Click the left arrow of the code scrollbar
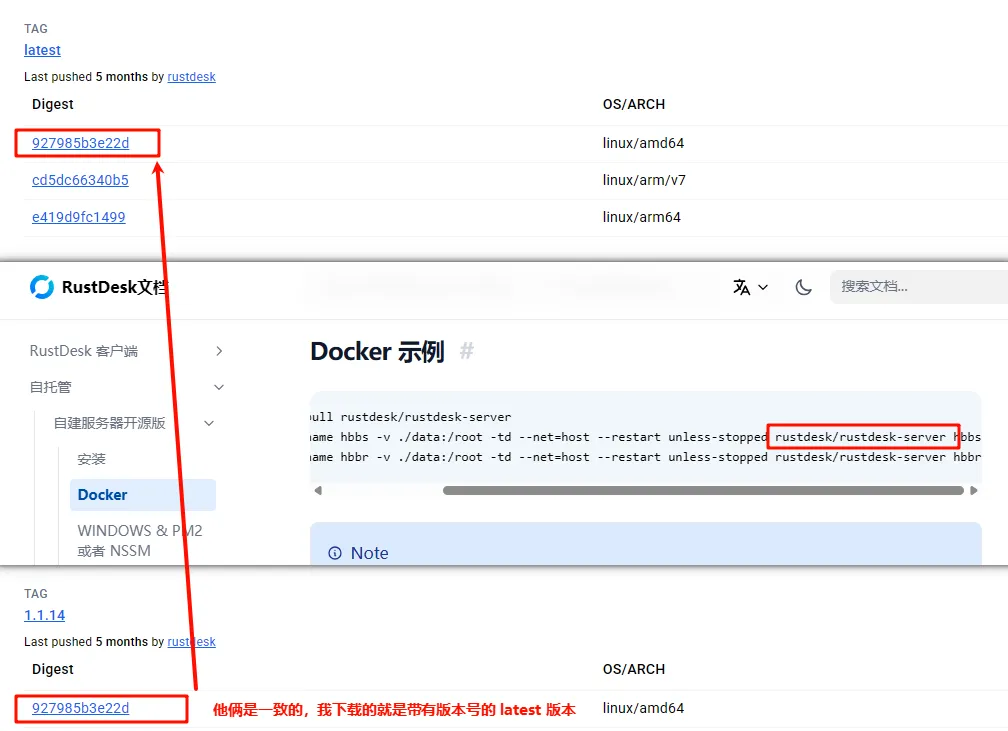The image size is (1008, 731). pyautogui.click(x=318, y=490)
